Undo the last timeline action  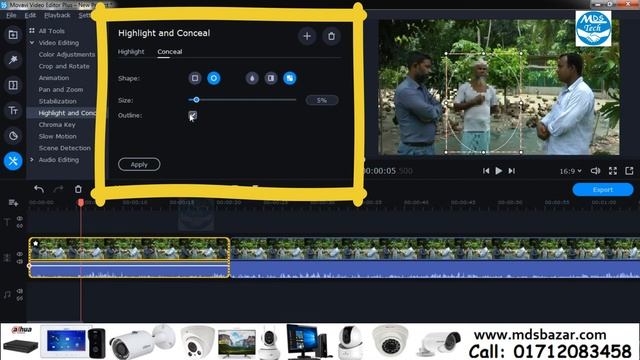coord(39,189)
